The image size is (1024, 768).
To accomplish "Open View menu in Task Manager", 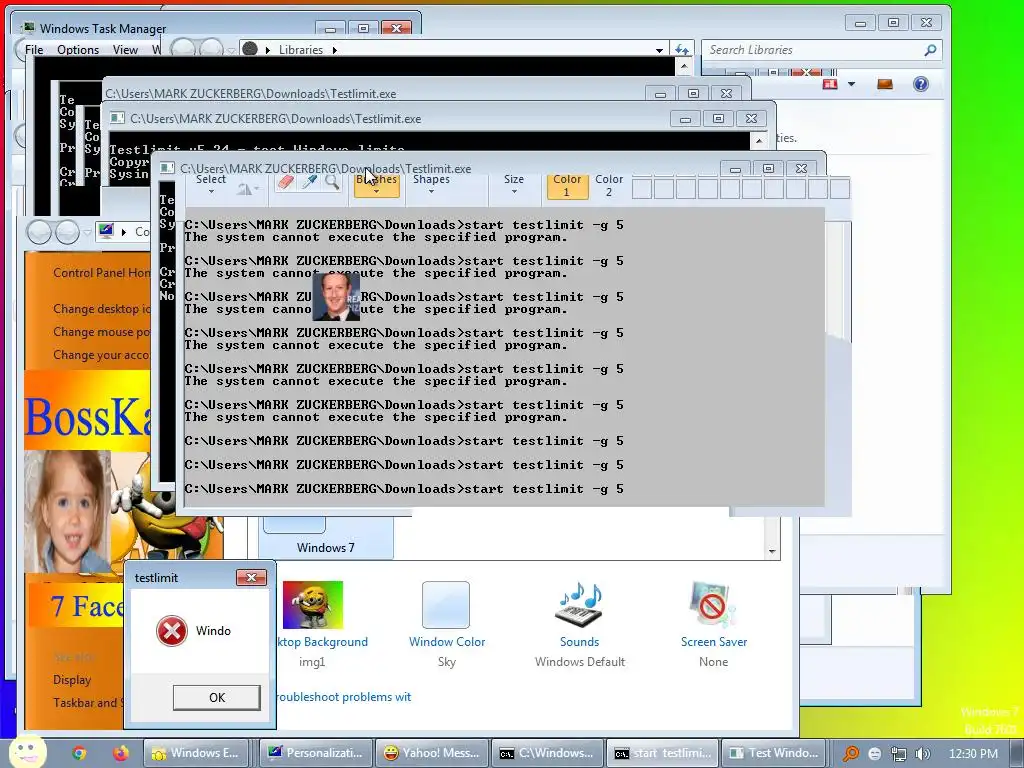I will point(125,50).
